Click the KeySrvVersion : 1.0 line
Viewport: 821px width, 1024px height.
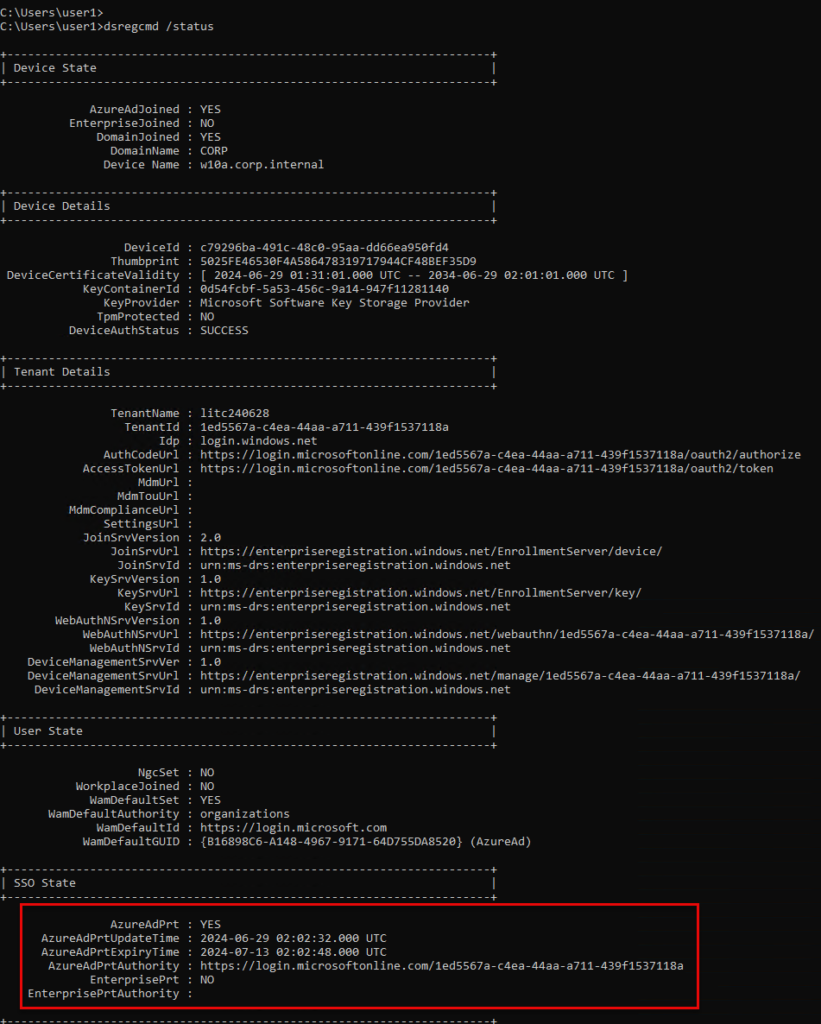155,579
